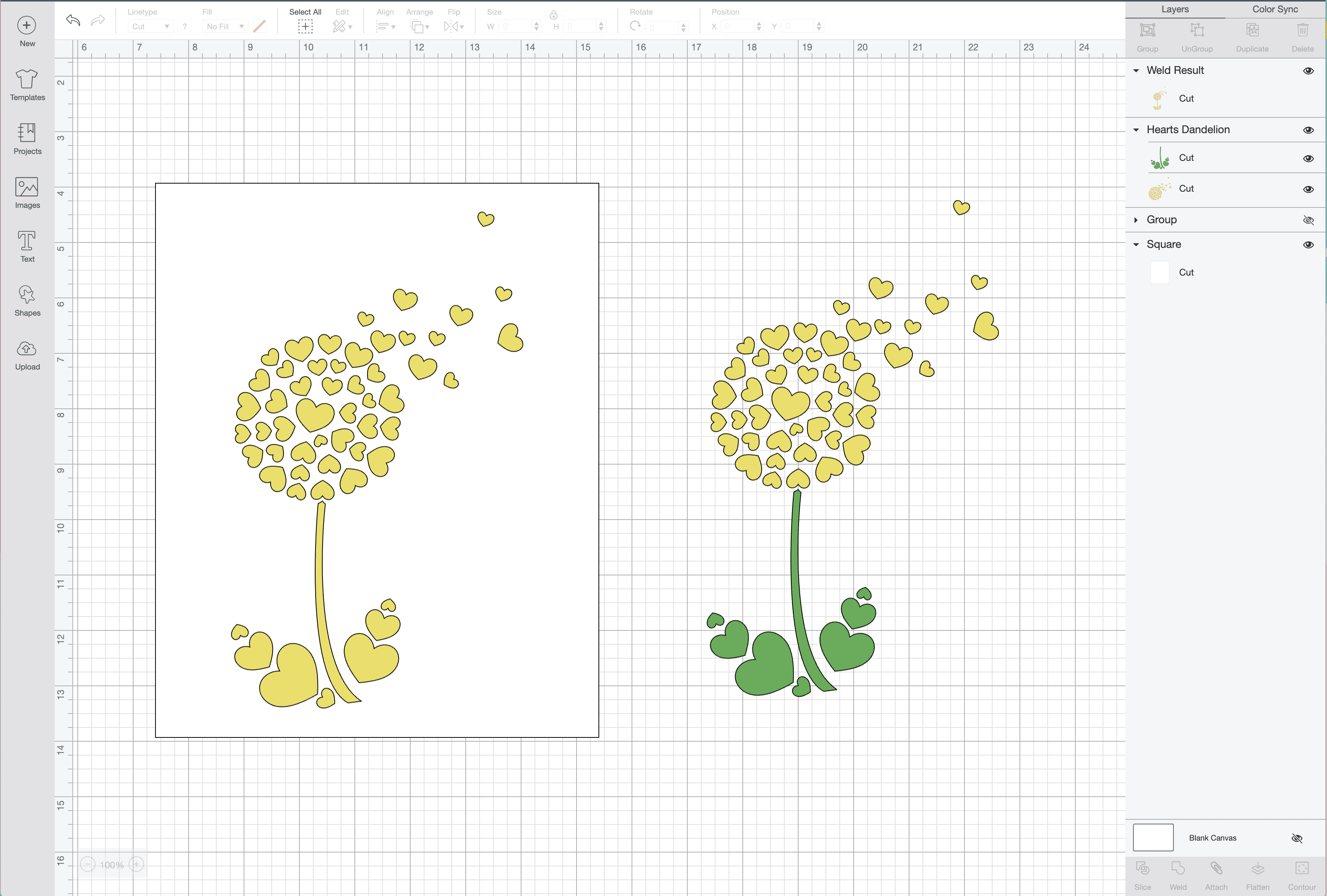
Task: Switch to the Color Sync tab
Action: click(1275, 9)
